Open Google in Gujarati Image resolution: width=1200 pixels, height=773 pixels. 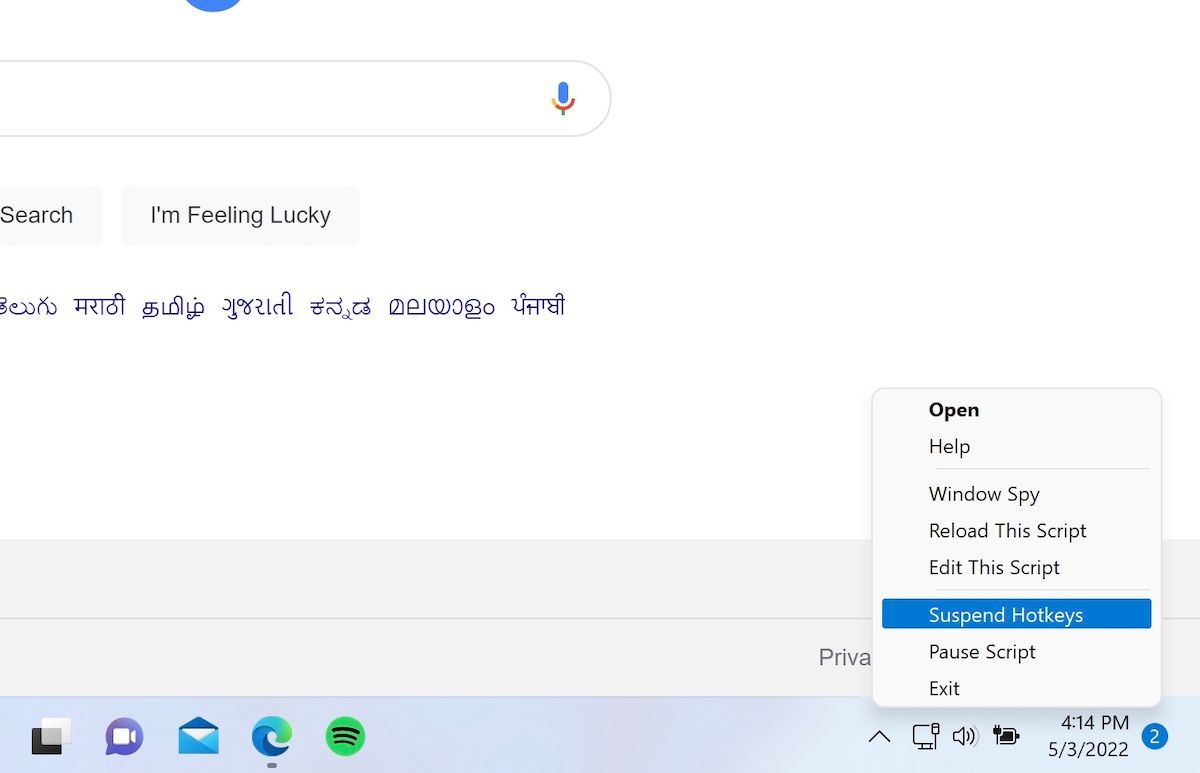click(256, 306)
